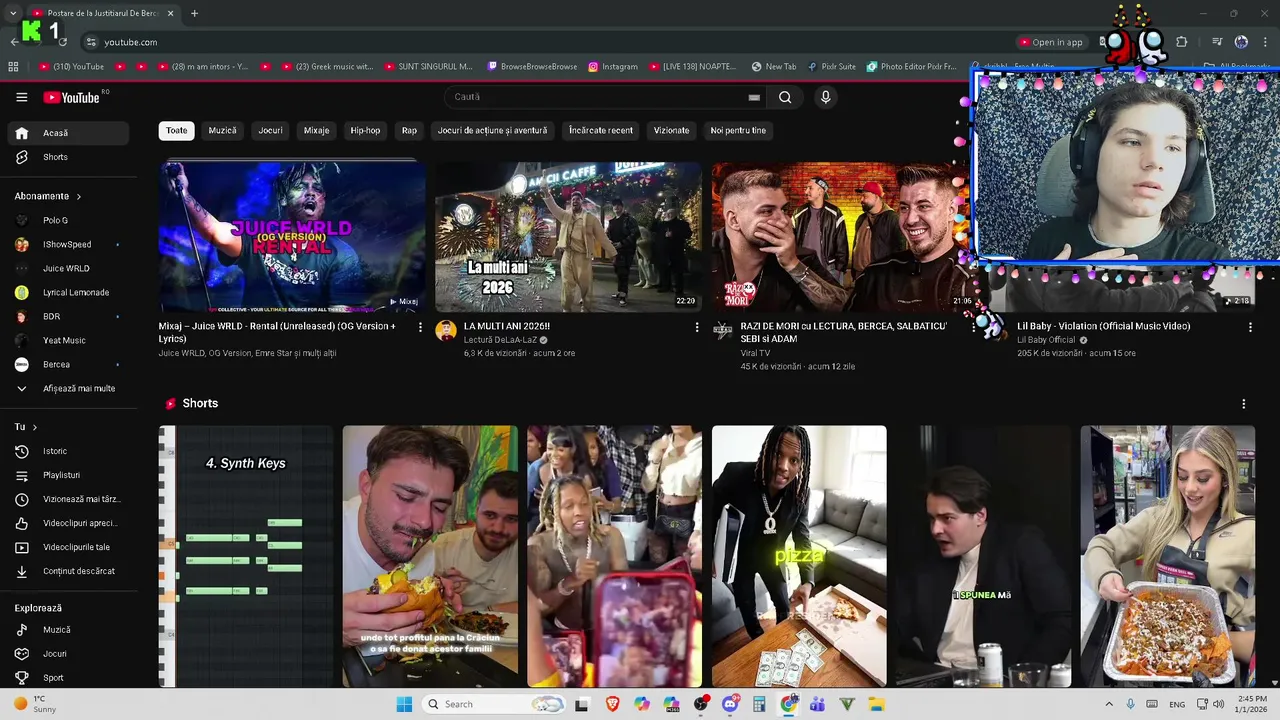Viewport: 1280px width, 720px height.
Task: Select the Mixaje filter chip
Action: point(316,130)
